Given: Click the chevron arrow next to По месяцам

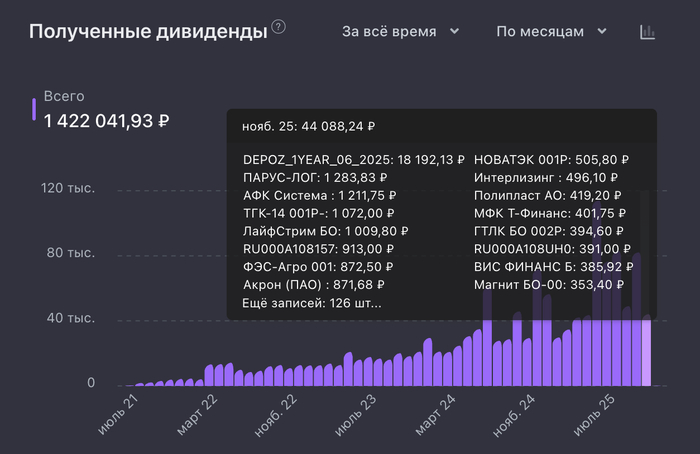Looking at the screenshot, I should point(603,32).
